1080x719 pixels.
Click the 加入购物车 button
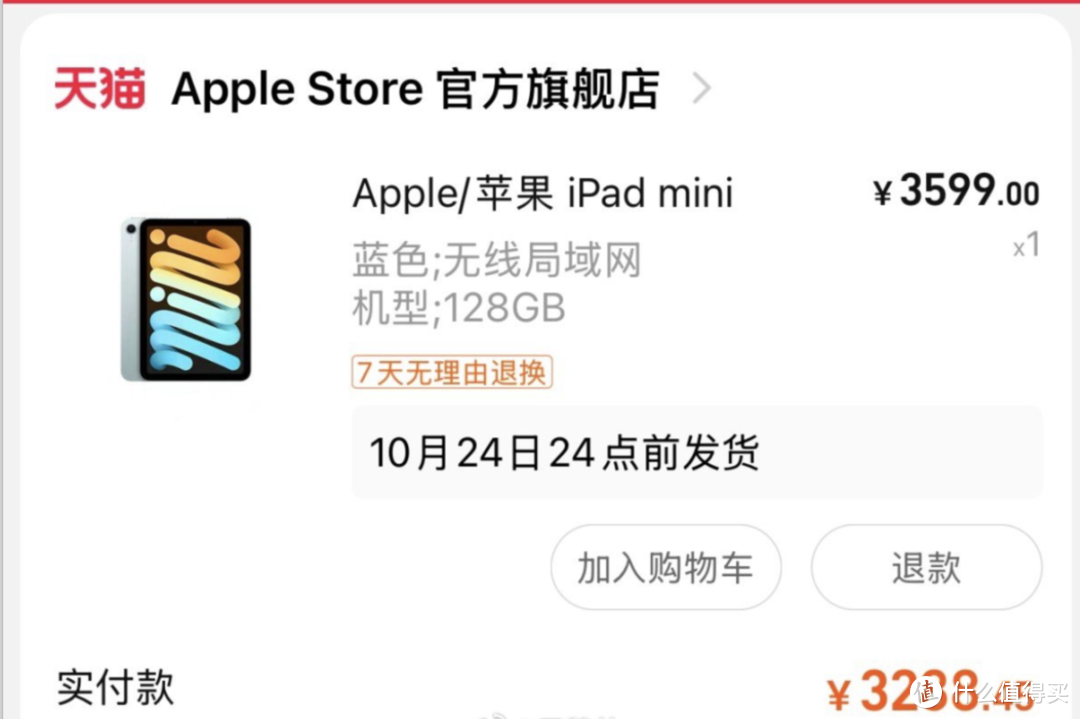click(665, 567)
